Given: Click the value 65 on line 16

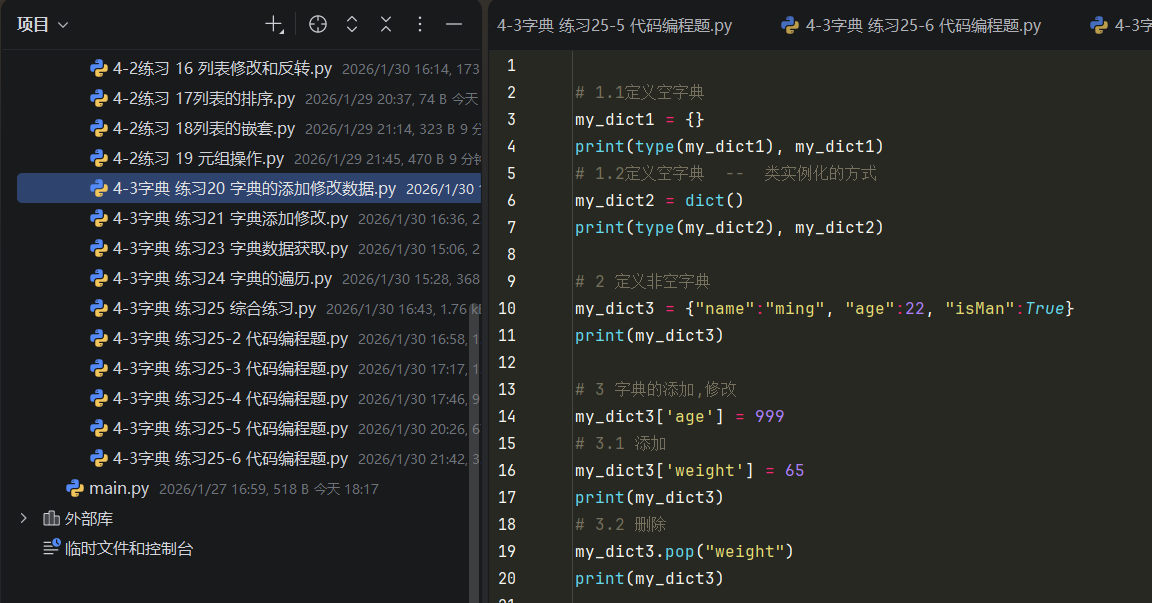Looking at the screenshot, I should pos(794,471).
